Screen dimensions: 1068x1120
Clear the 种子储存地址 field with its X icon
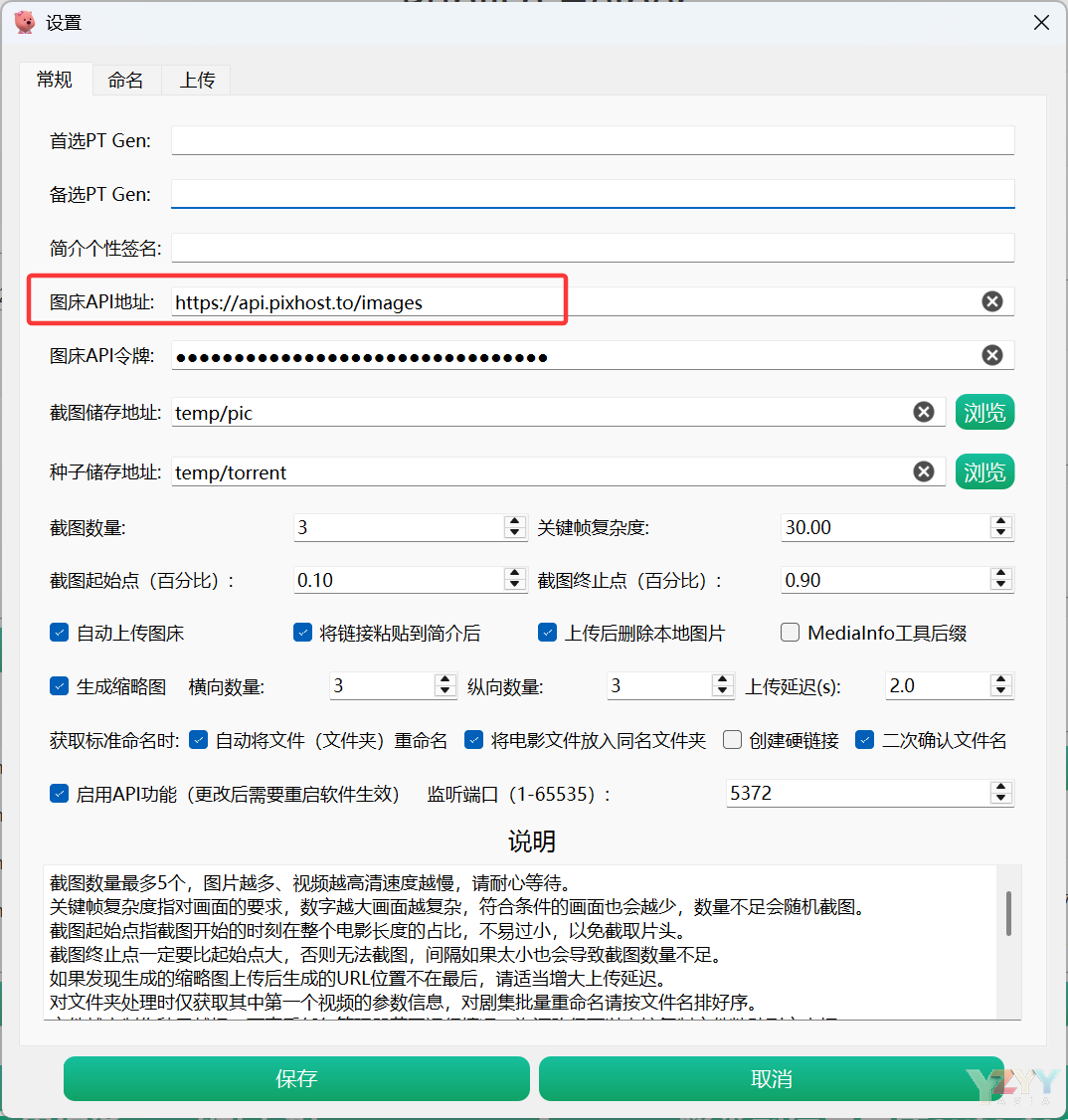923,471
